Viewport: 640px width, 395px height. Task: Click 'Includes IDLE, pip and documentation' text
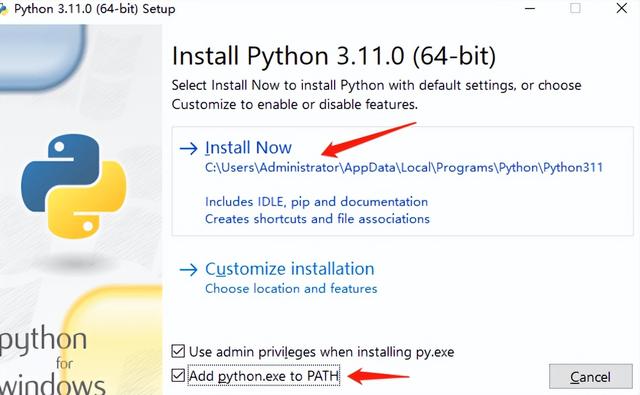(316, 202)
